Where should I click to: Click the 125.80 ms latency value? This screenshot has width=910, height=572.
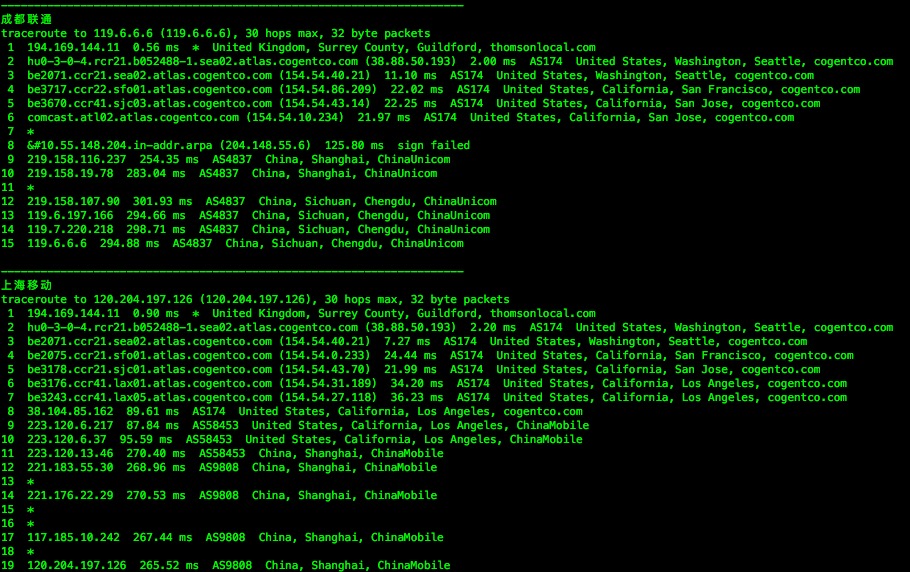[354, 145]
